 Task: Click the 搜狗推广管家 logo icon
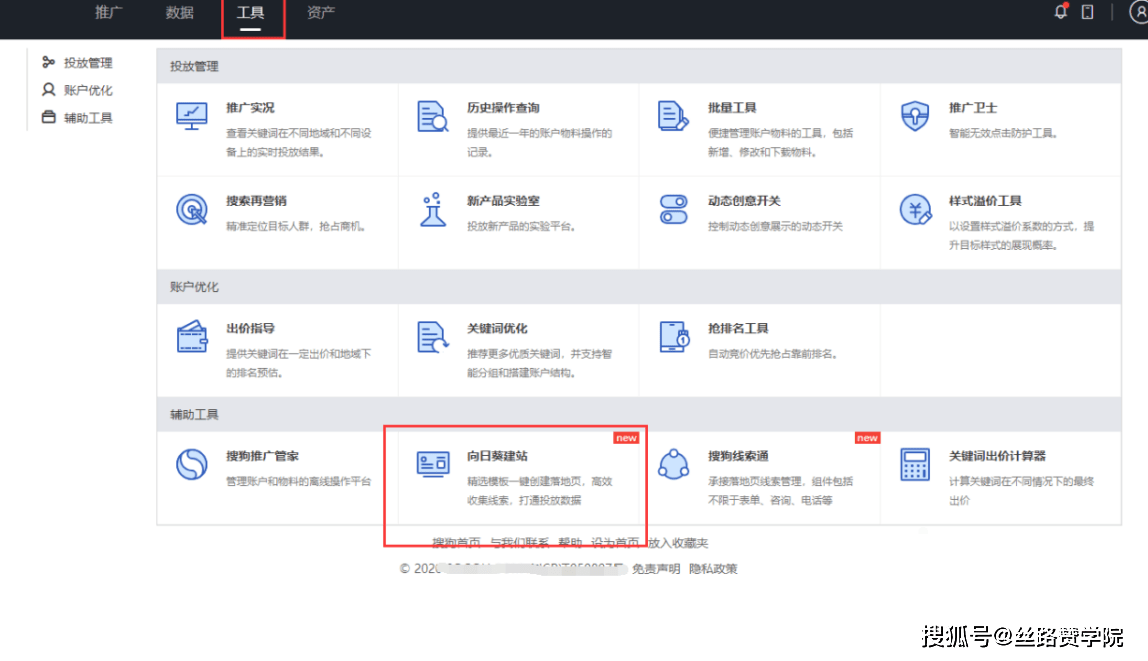coord(192,464)
